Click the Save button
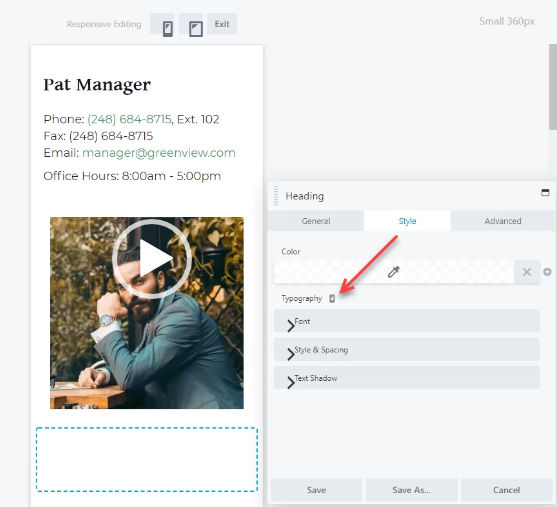The width and height of the screenshot is (557, 507). pyautogui.click(x=317, y=490)
